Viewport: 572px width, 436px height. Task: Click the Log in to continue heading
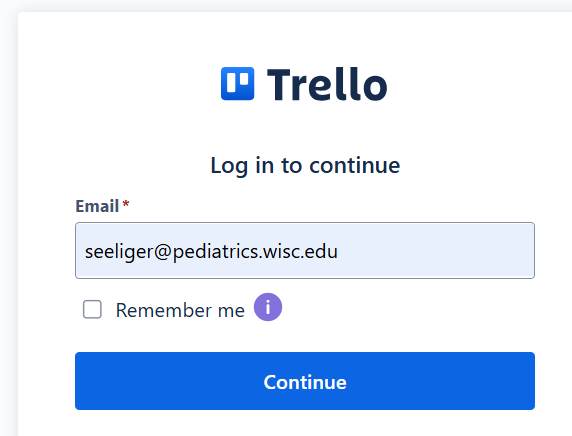click(305, 166)
